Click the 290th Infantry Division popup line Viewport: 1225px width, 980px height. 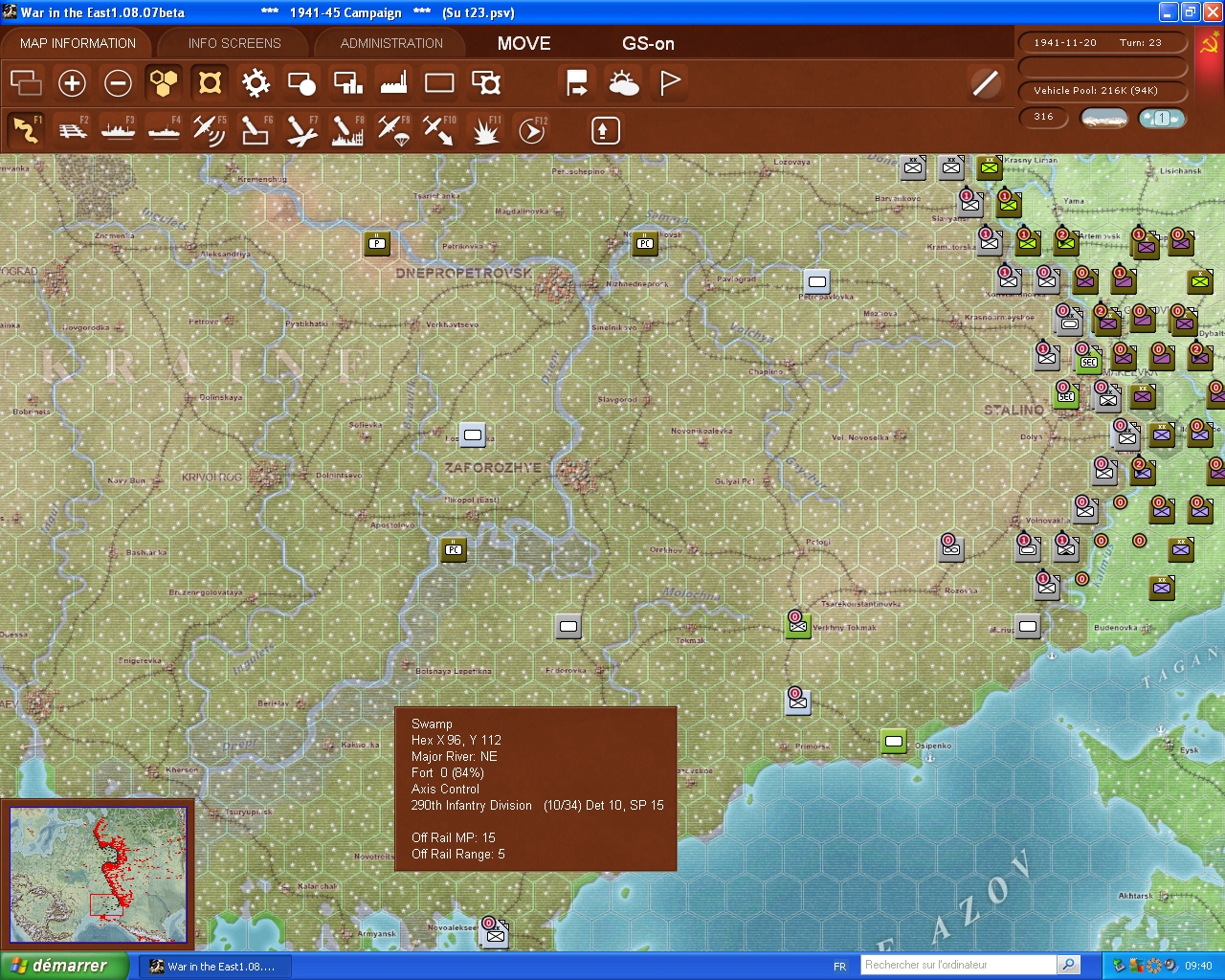[538, 806]
